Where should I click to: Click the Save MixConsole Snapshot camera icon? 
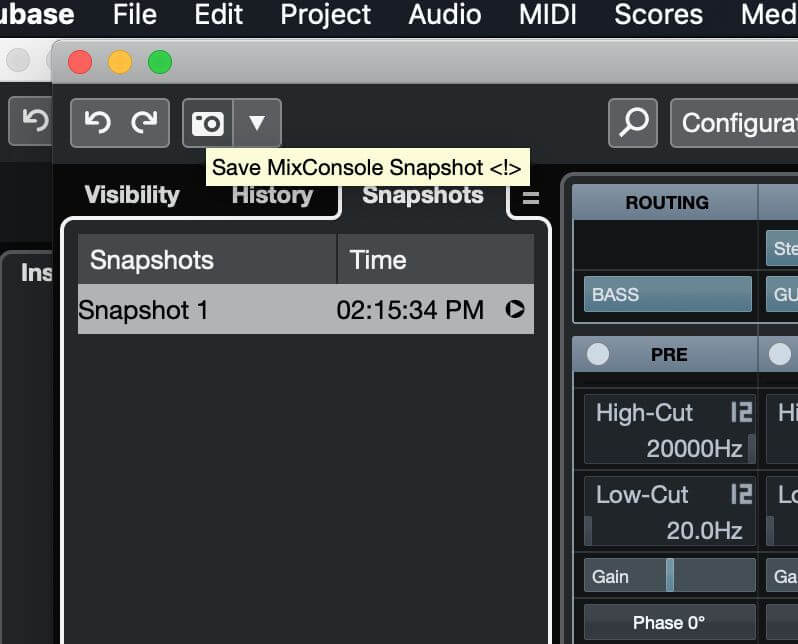tap(208, 123)
